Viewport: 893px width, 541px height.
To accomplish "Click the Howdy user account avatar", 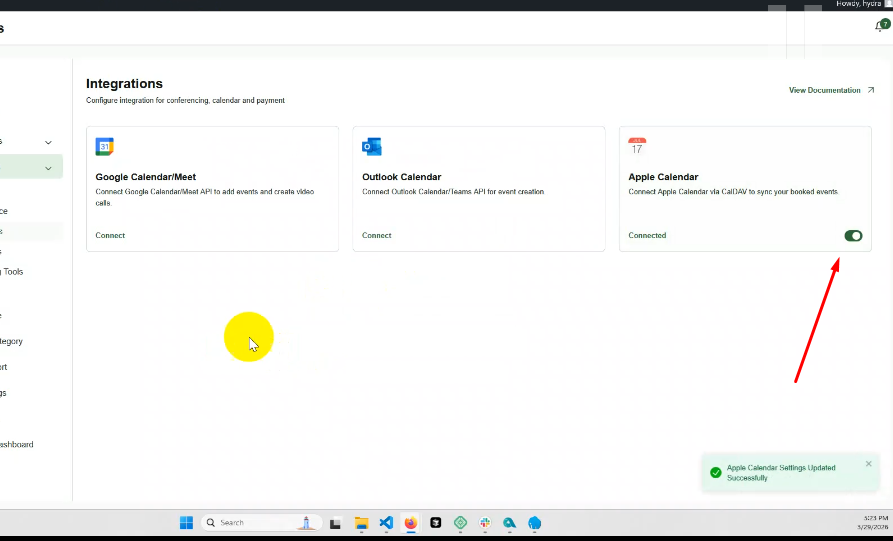I will coord(887,4).
